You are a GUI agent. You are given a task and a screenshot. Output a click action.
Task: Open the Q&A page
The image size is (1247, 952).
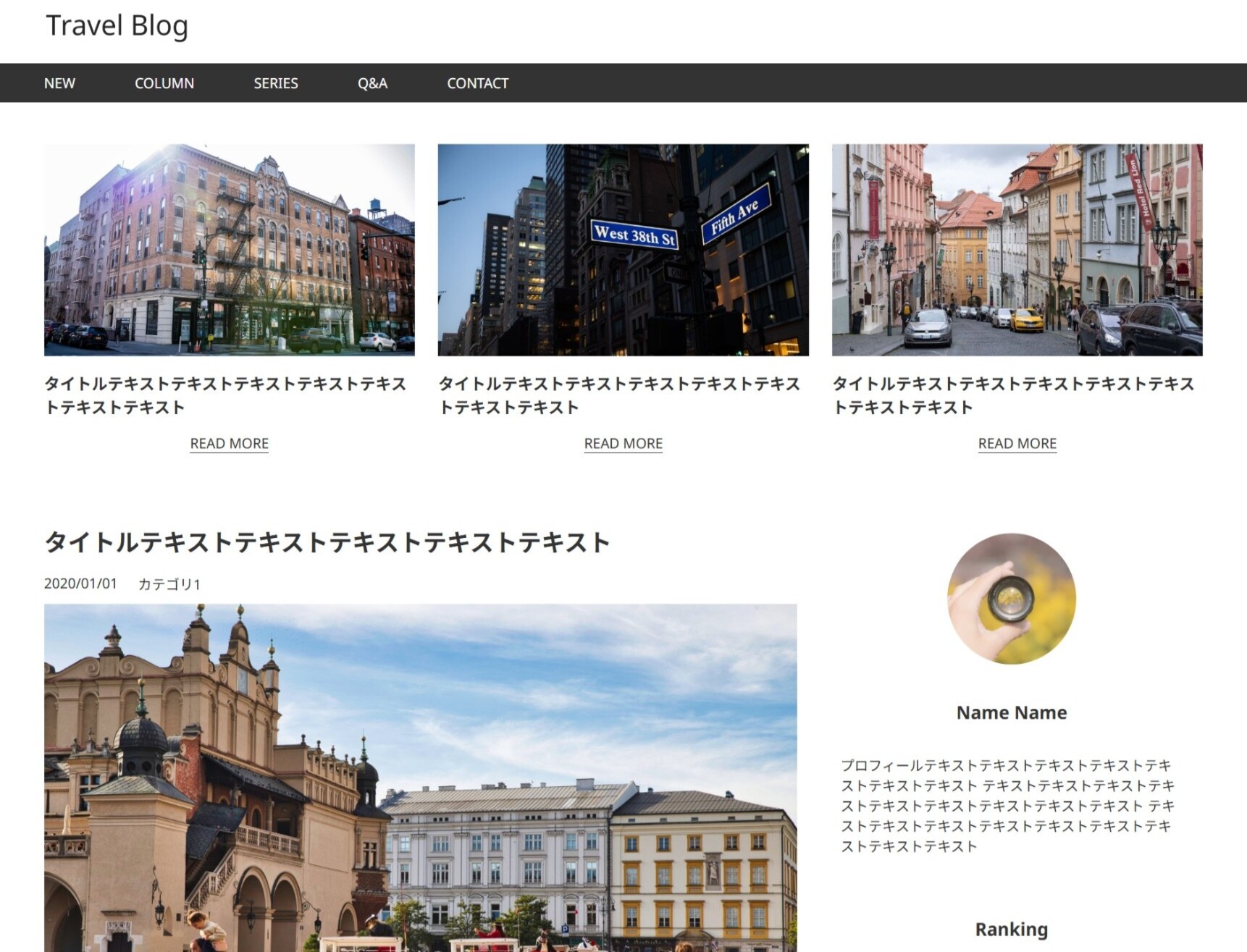click(x=372, y=83)
